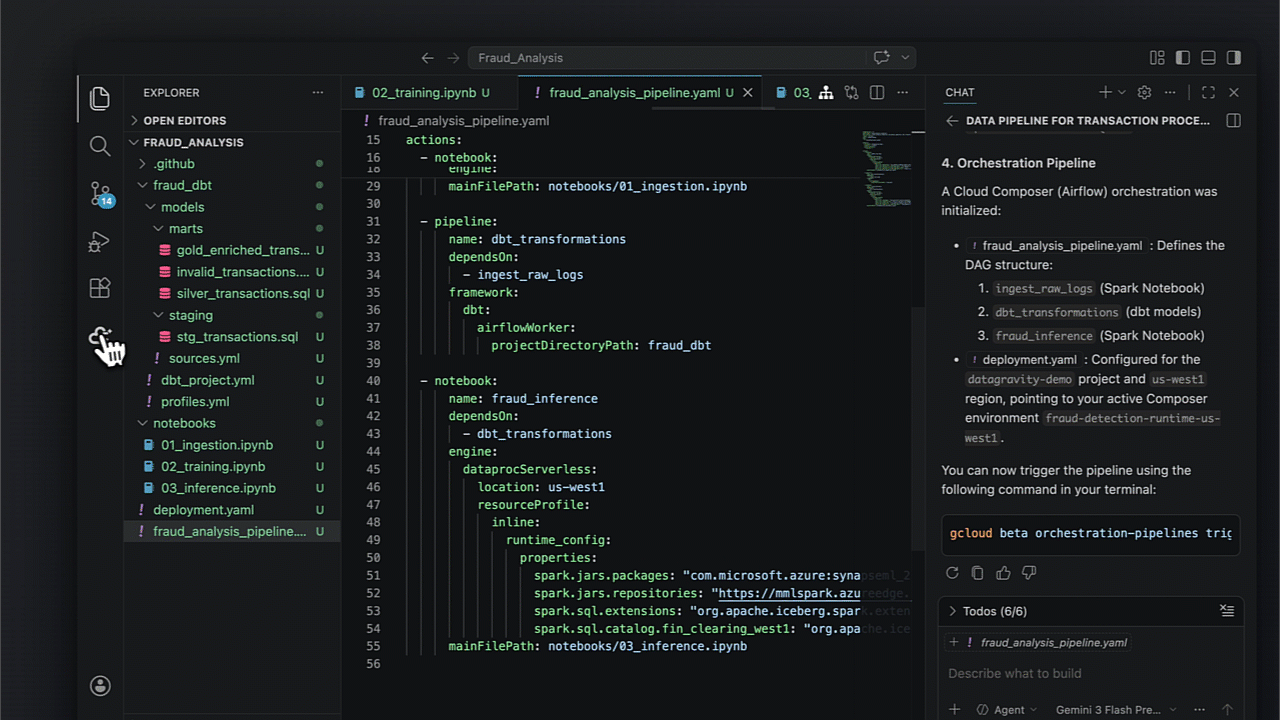This screenshot has width=1280, height=720.
Task: Open the Extensions view
Action: pyautogui.click(x=99, y=288)
